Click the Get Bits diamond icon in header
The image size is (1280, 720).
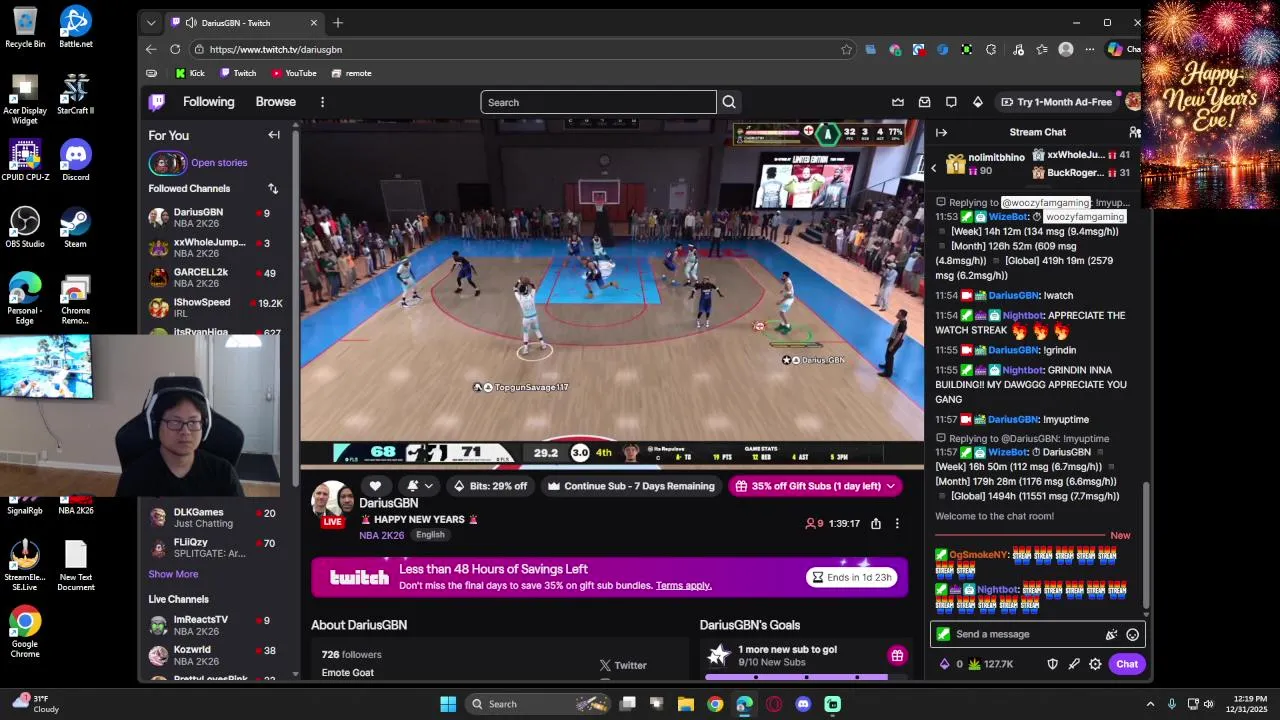978,102
